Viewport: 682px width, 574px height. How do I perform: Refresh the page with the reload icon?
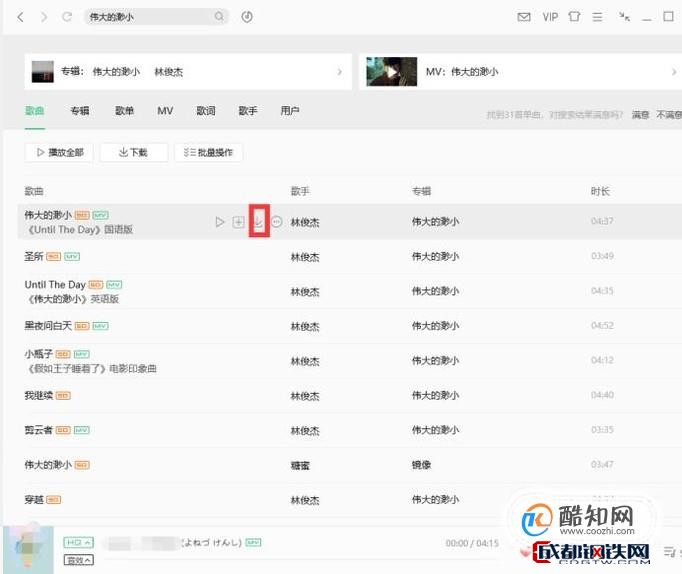point(67,17)
